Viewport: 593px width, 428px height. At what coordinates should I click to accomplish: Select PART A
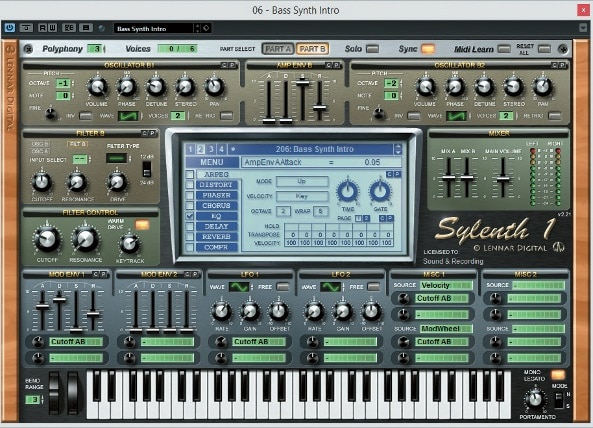(x=278, y=49)
